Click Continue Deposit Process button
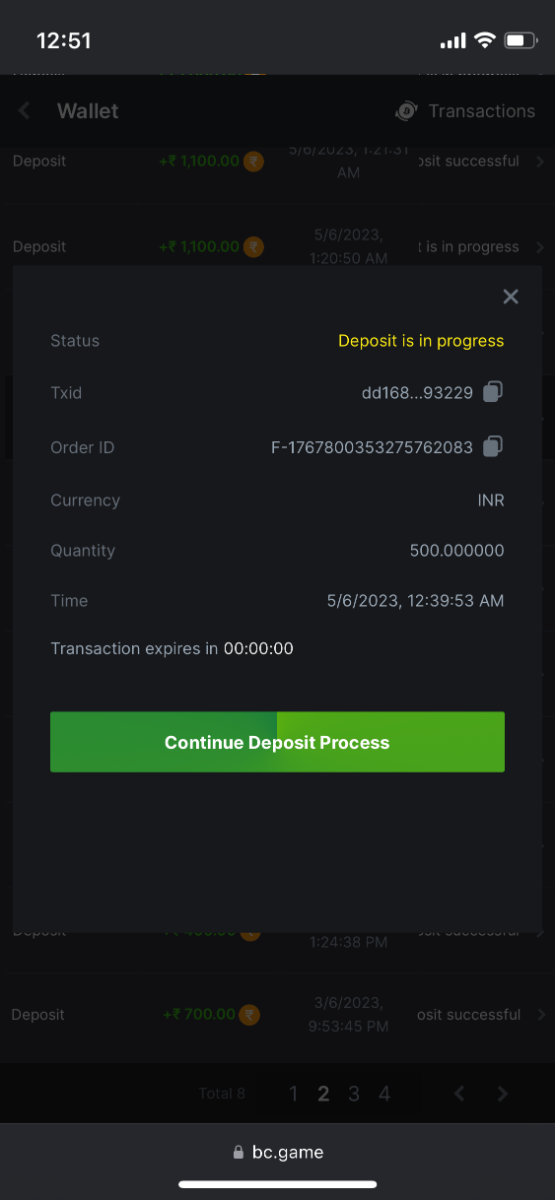 click(x=277, y=742)
